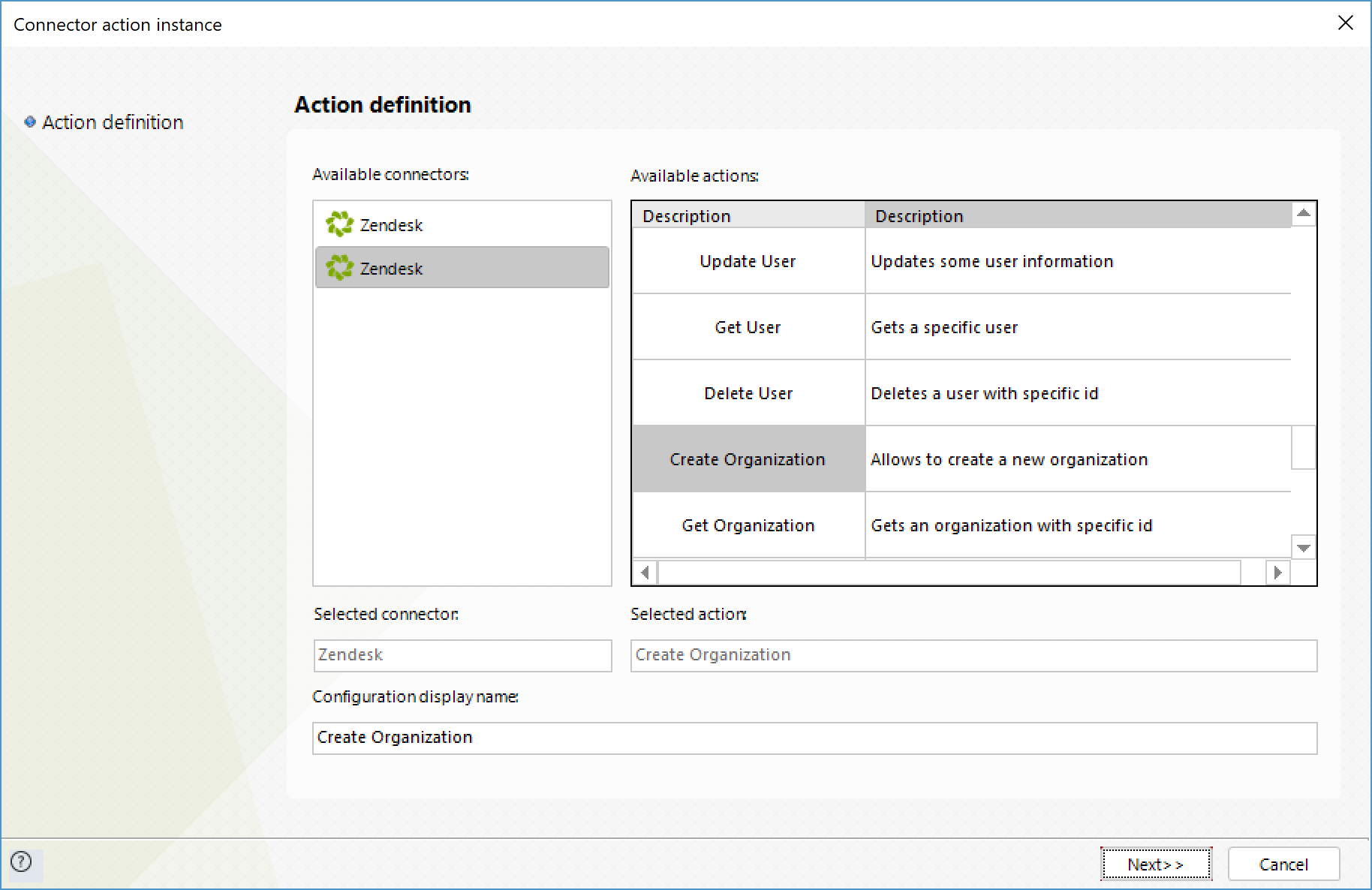
Task: Click the Selected action field
Action: pyautogui.click(x=973, y=655)
